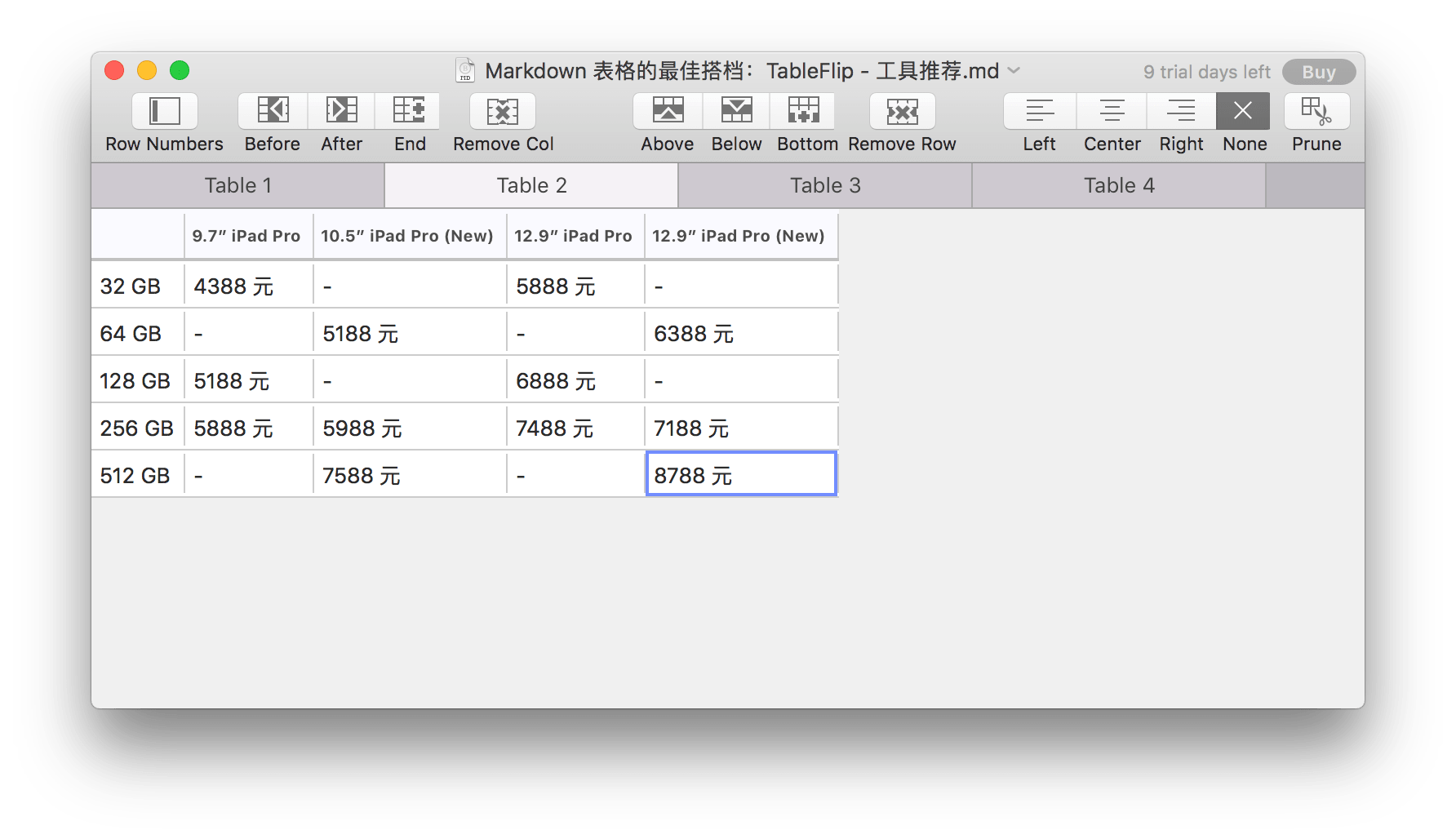This screenshot has width=1456, height=839.
Task: Insert row Above the selection
Action: click(x=668, y=111)
